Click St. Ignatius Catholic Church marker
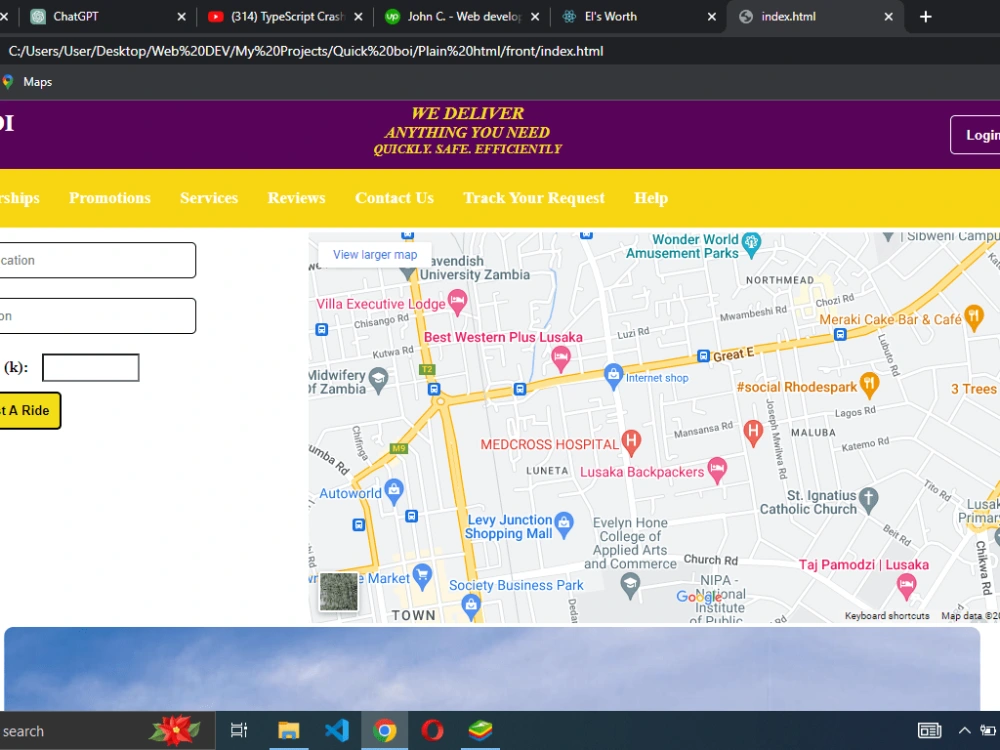1000x750 pixels. (x=868, y=499)
